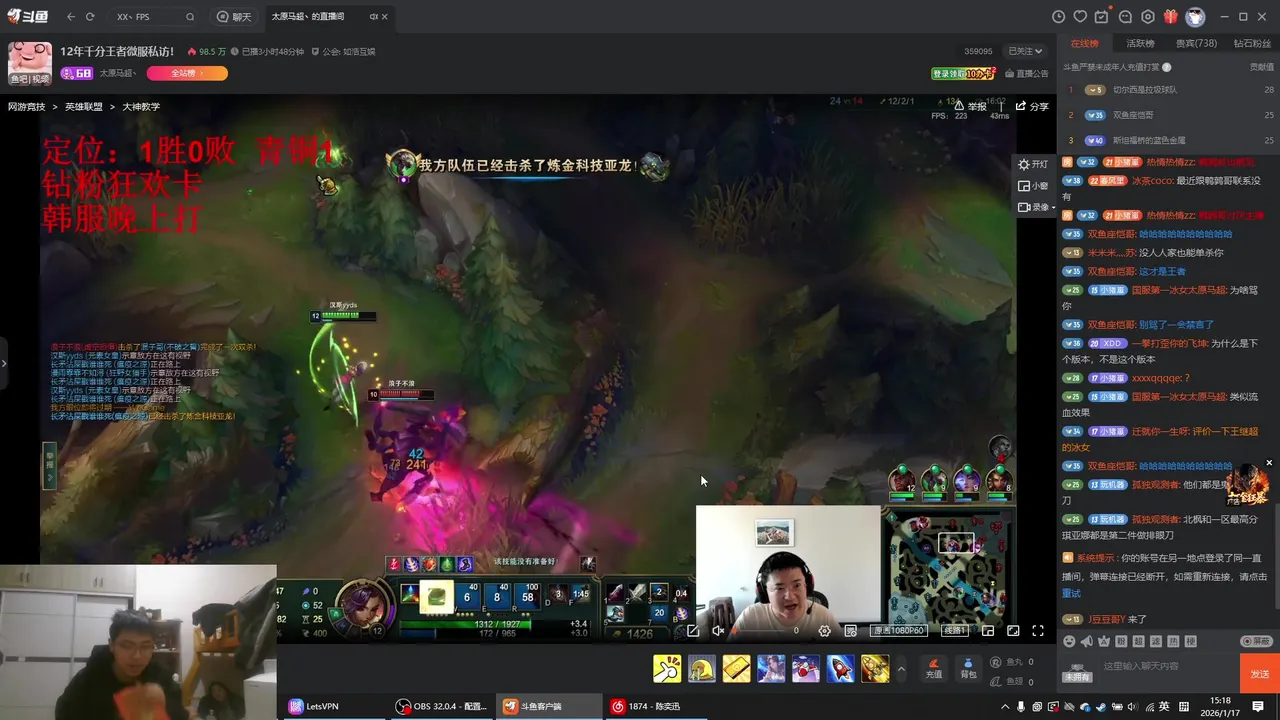Click the help question-mark icon
Image resolution: width=1280 pixels, height=720 pixels.
[1166, 67]
